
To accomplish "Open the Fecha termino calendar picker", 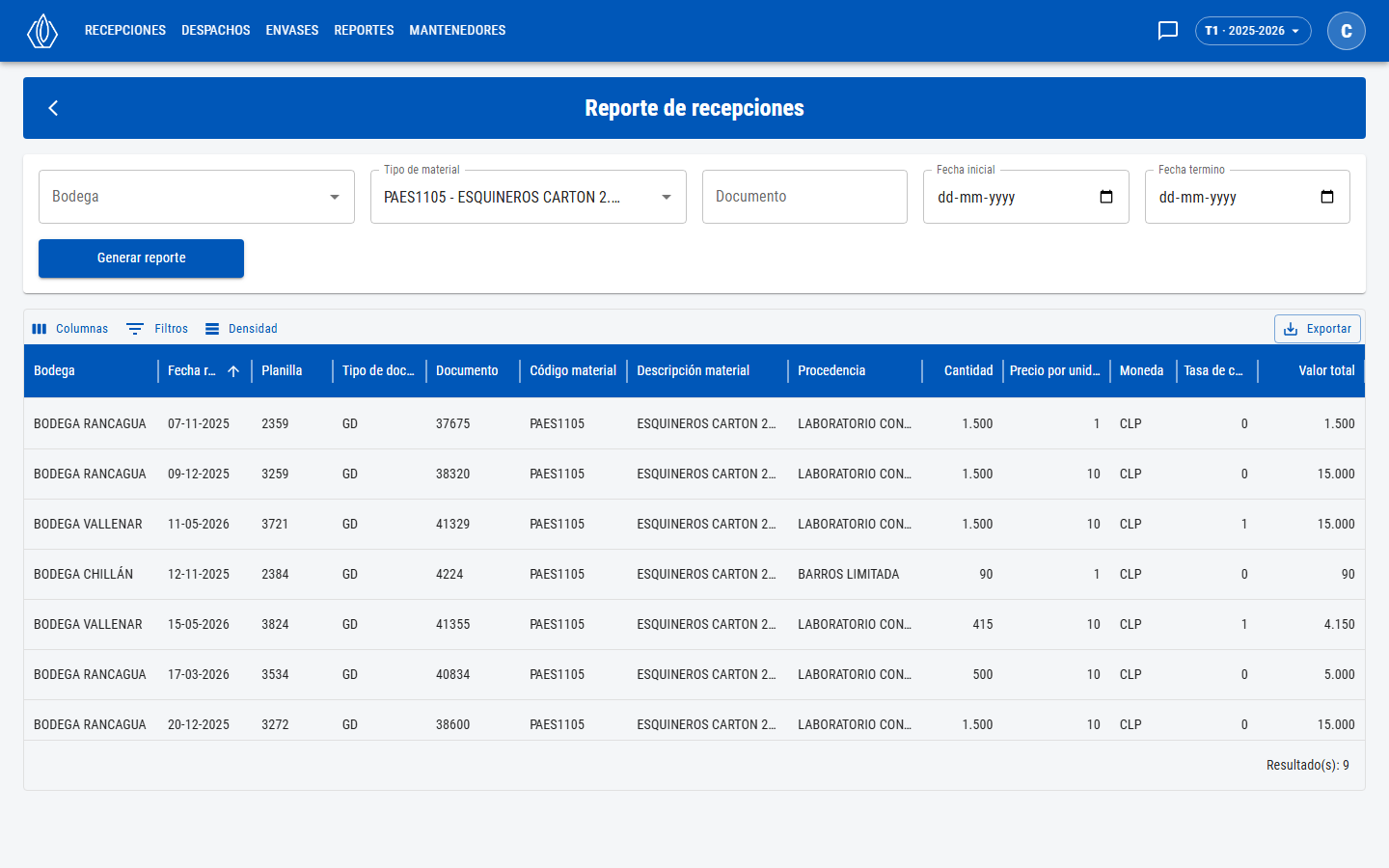I will 1327,197.
